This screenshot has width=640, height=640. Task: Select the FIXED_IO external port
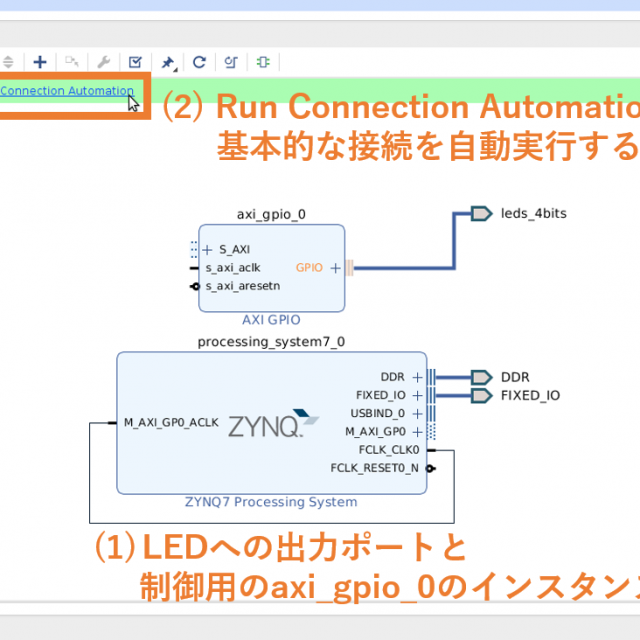pyautogui.click(x=482, y=395)
